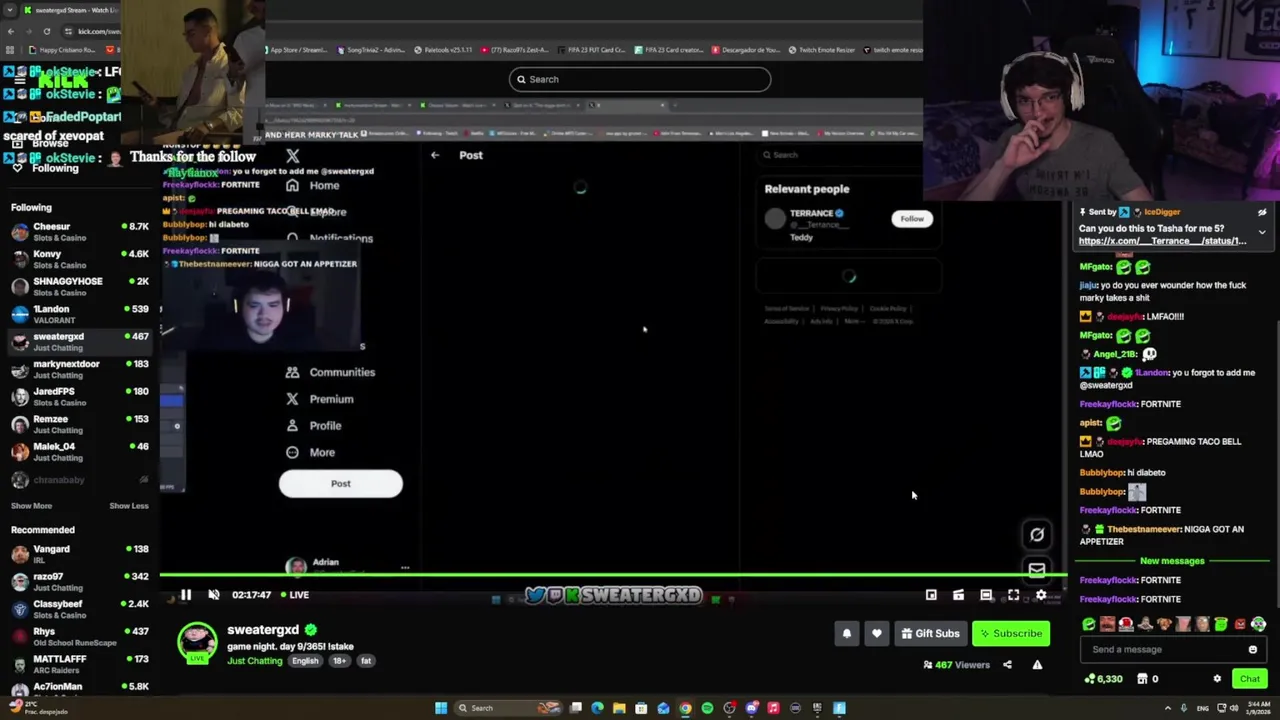Screen dimensions: 1280x720
Task: Open 1Landon VALORANT channel in sidebar
Action: tap(78, 314)
